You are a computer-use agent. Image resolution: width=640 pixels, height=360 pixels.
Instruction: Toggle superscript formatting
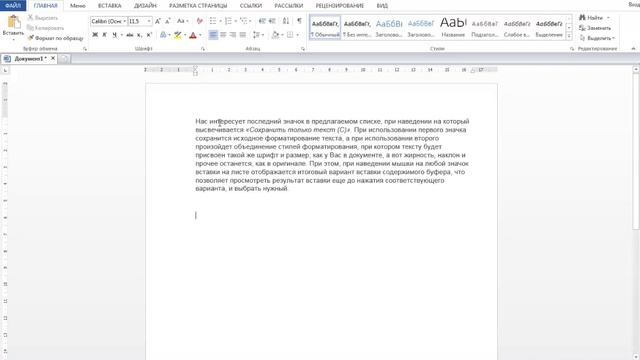pyautogui.click(x=149, y=35)
